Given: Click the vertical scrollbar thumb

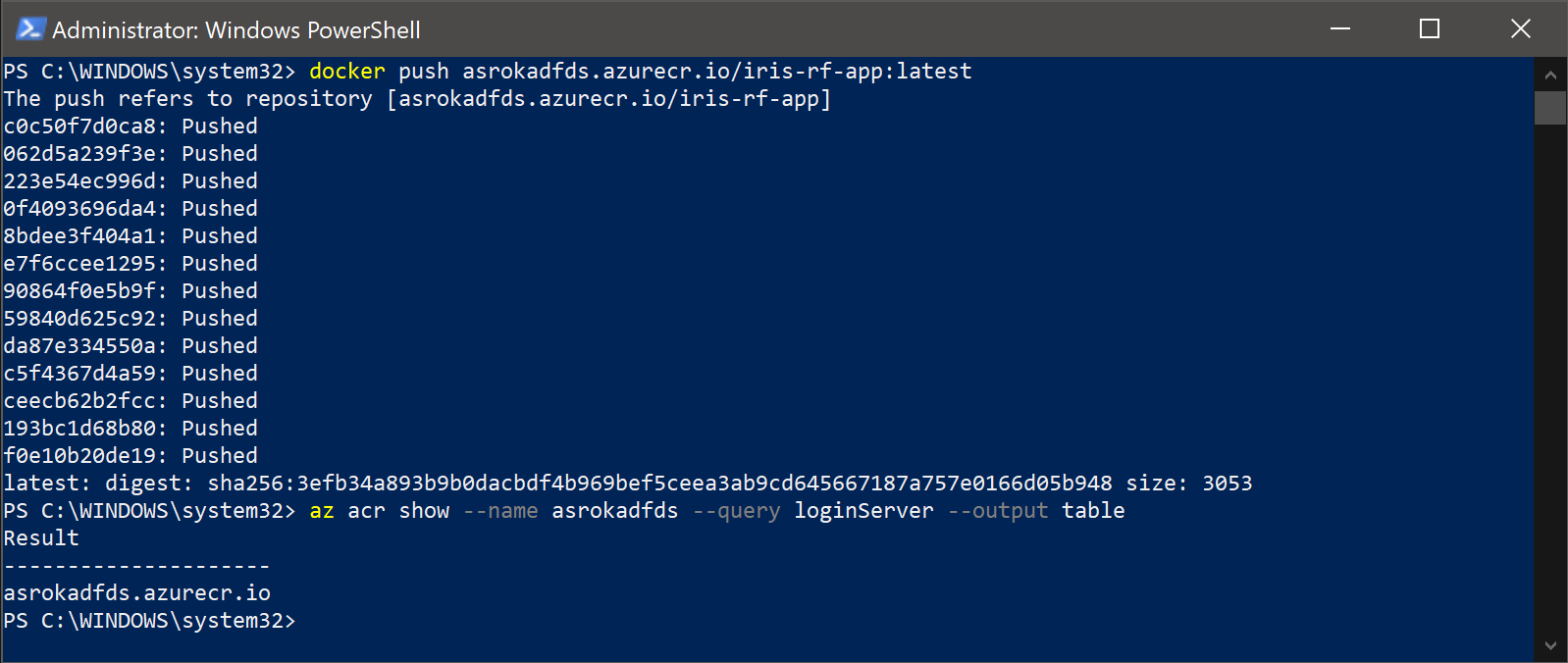Looking at the screenshot, I should [1550, 108].
